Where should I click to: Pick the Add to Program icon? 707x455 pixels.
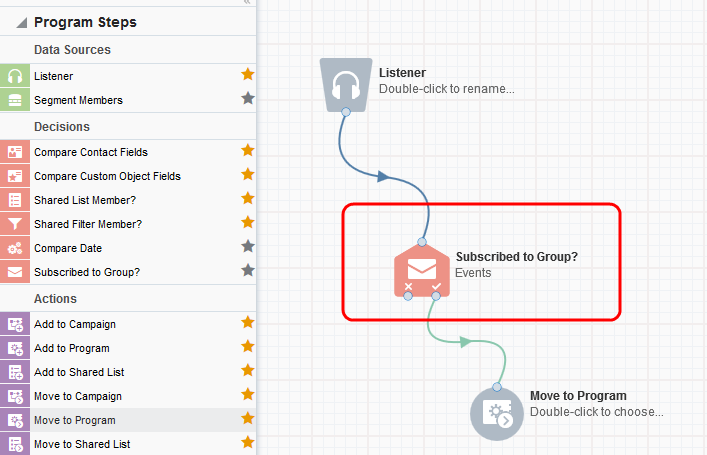click(15, 348)
